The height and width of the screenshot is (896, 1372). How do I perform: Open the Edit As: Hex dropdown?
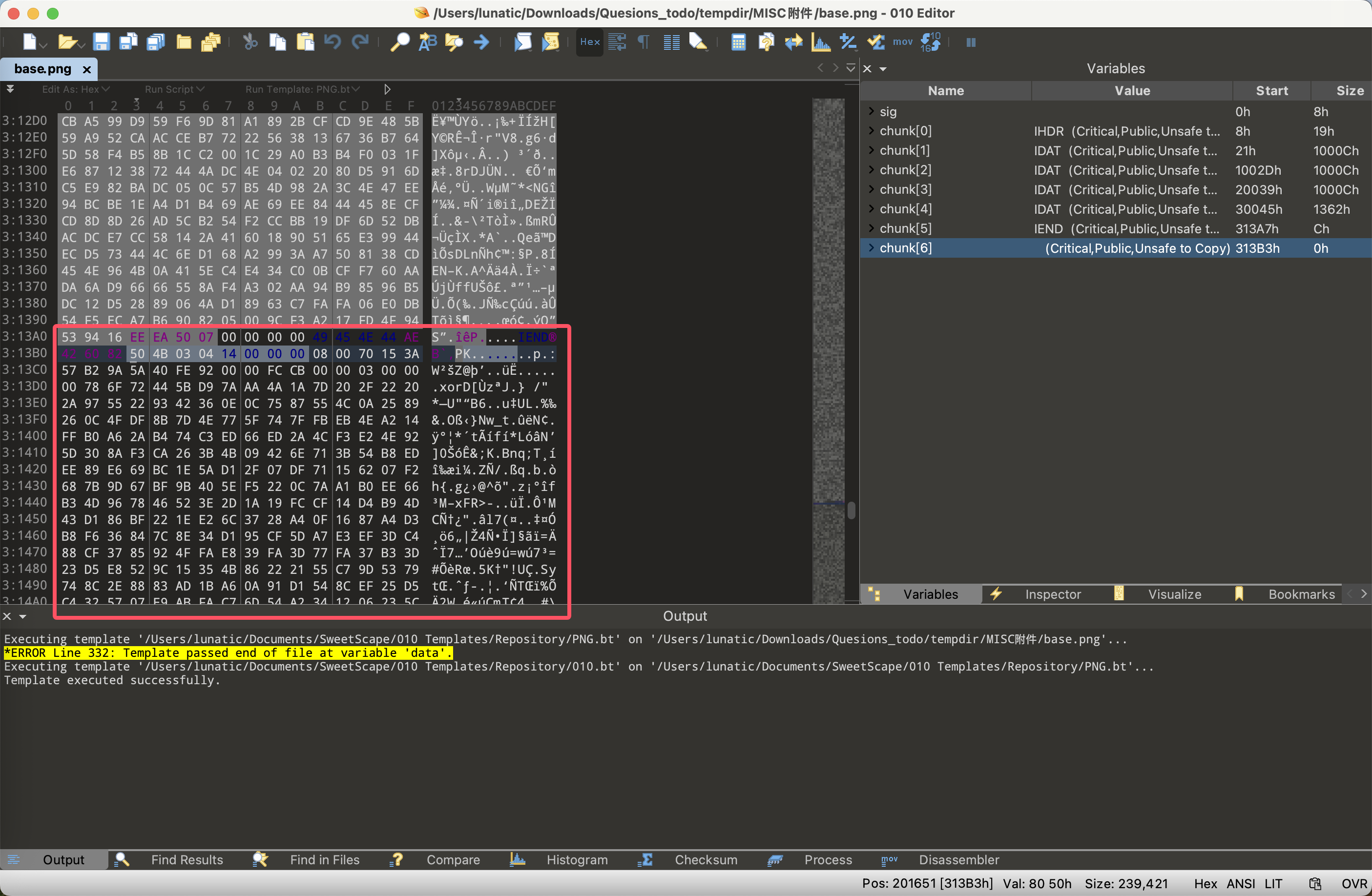click(x=76, y=89)
